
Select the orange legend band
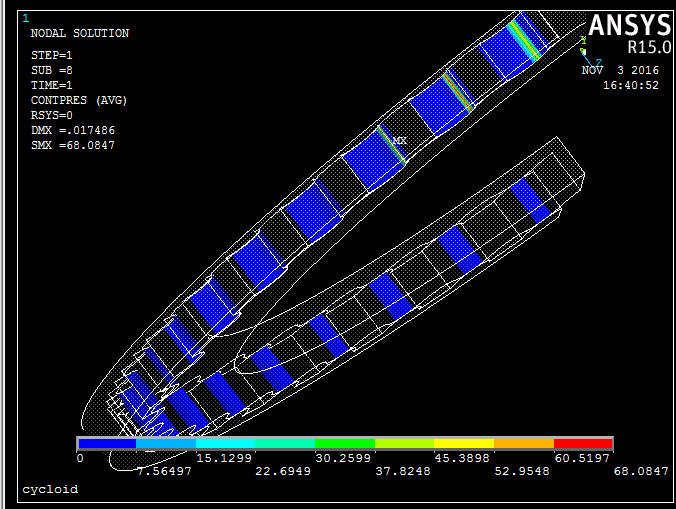[x=524, y=443]
